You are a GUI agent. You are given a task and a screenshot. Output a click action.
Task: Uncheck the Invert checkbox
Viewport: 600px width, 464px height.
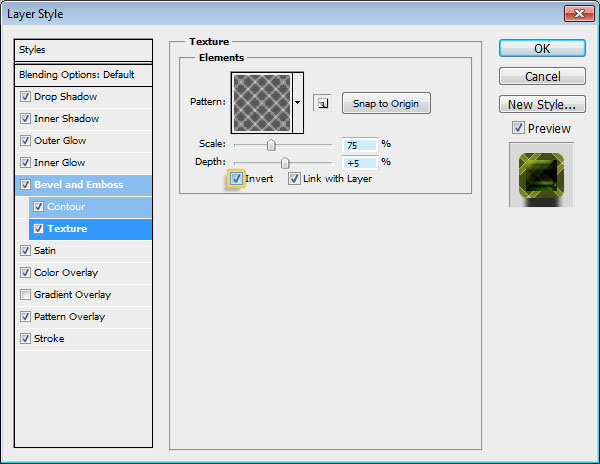[x=236, y=178]
